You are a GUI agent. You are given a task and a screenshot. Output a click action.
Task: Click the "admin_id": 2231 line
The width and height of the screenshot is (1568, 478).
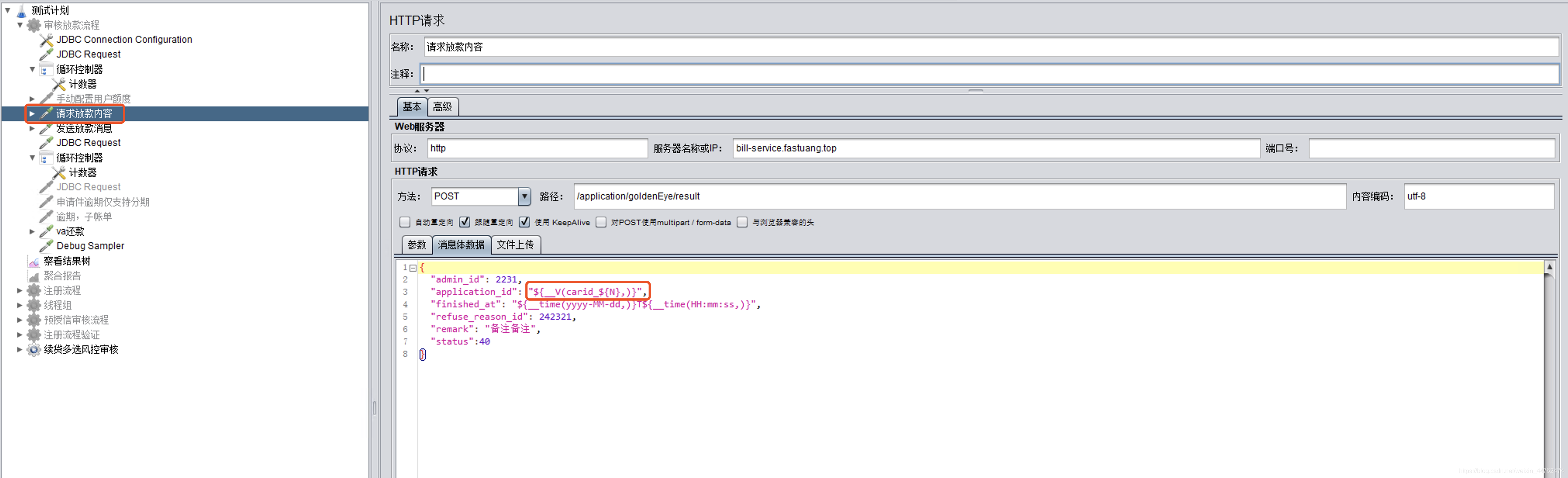pos(477,279)
